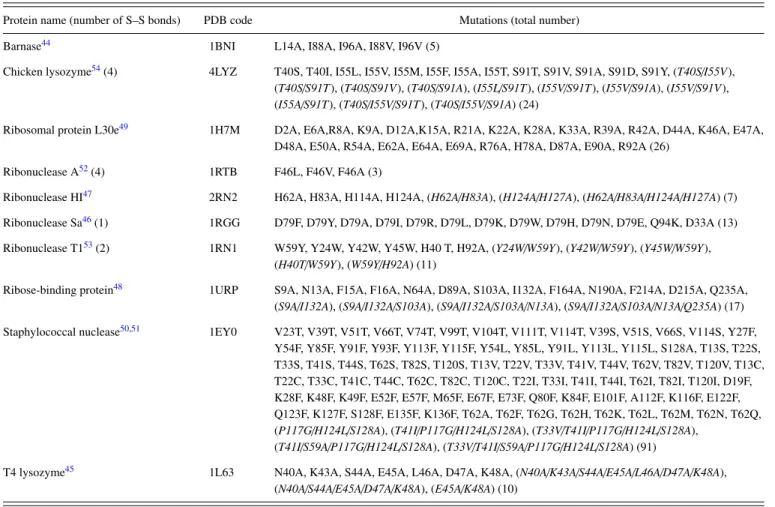The height and width of the screenshot is (507, 775).
Task: Click PDB code 1URP
Action: click(x=223, y=290)
